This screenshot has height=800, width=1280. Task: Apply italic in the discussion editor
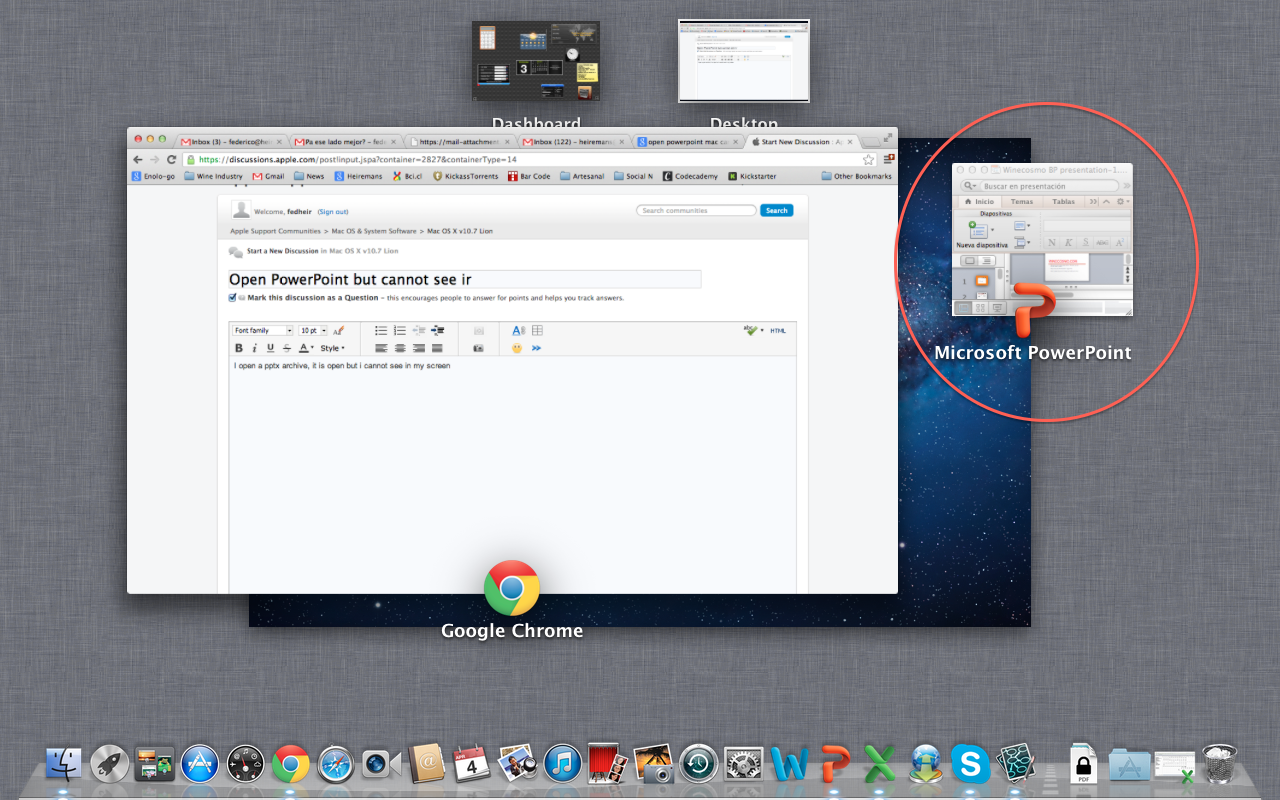(x=255, y=348)
